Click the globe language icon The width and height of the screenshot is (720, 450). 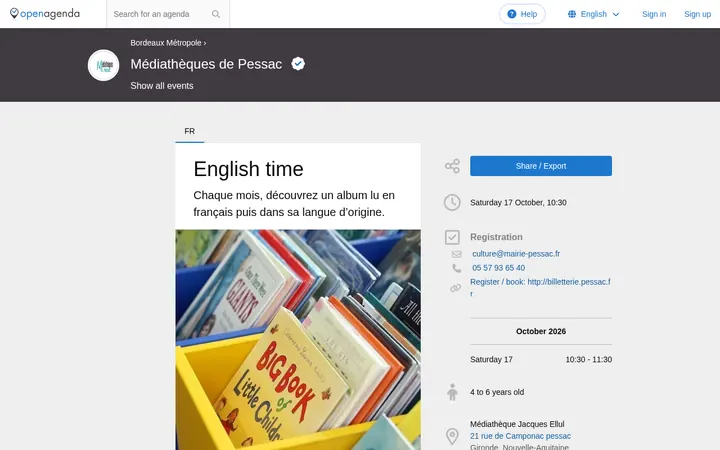click(x=572, y=14)
